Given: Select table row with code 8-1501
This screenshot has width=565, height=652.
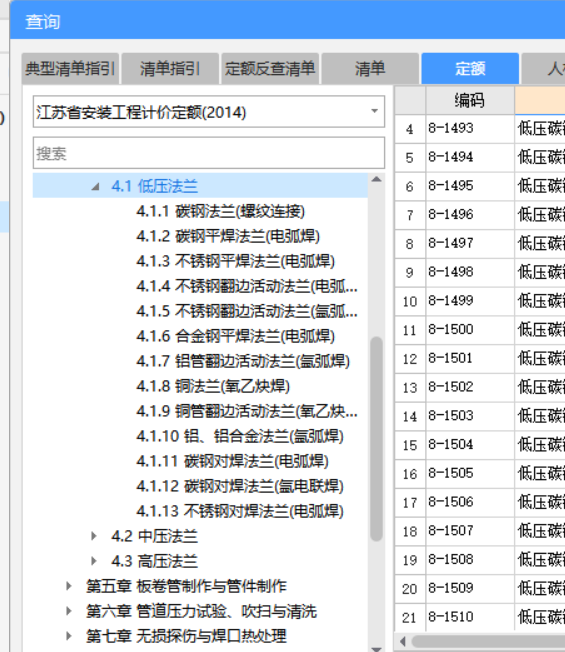Looking at the screenshot, I should click(x=480, y=359).
